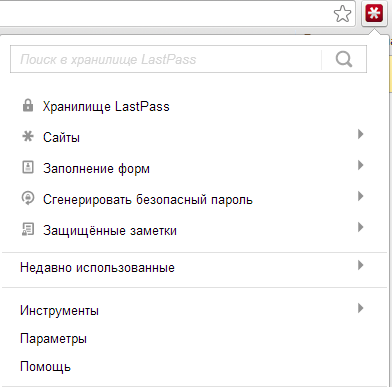Click the asterisk icon beside Сайты
This screenshot has width=392, height=387.
tap(28, 136)
